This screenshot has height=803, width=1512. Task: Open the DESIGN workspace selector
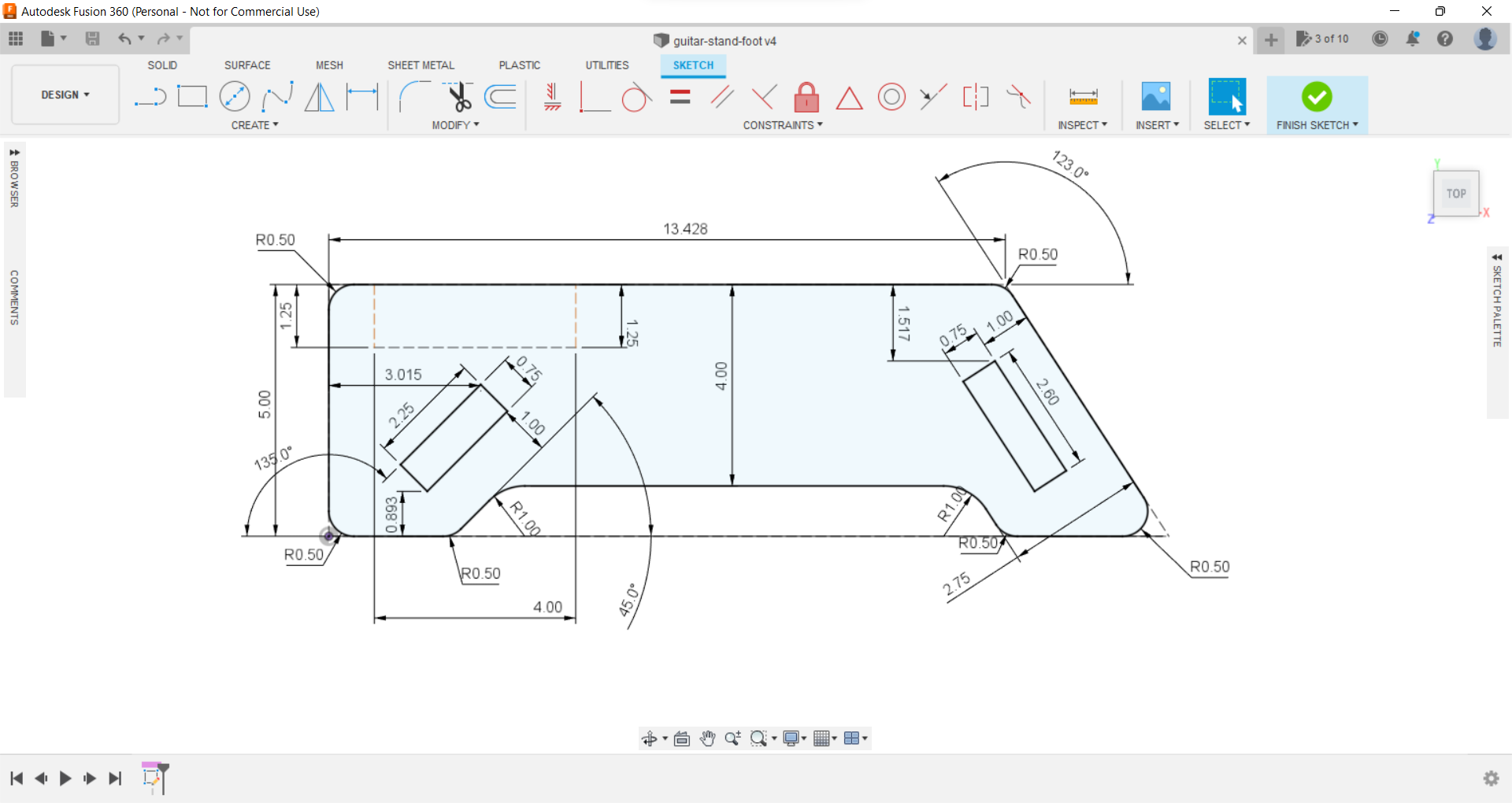click(x=65, y=94)
